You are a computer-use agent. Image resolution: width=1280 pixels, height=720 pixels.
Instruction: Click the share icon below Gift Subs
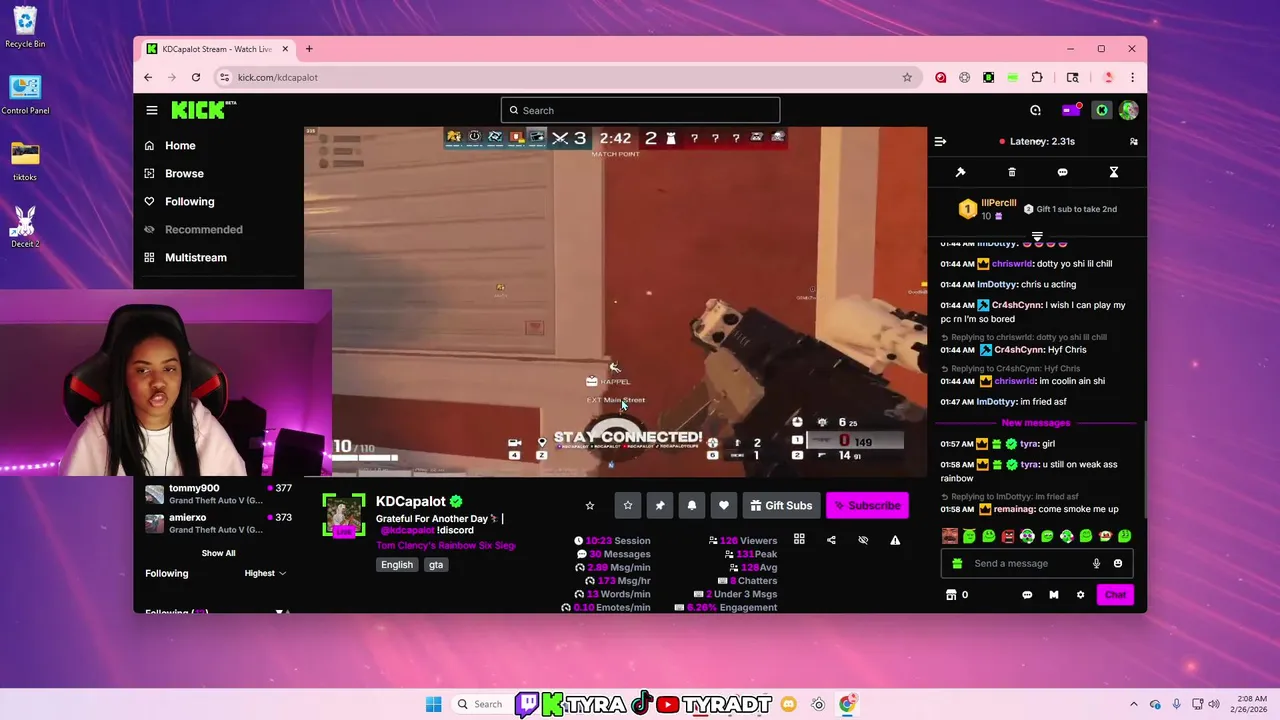(x=831, y=540)
